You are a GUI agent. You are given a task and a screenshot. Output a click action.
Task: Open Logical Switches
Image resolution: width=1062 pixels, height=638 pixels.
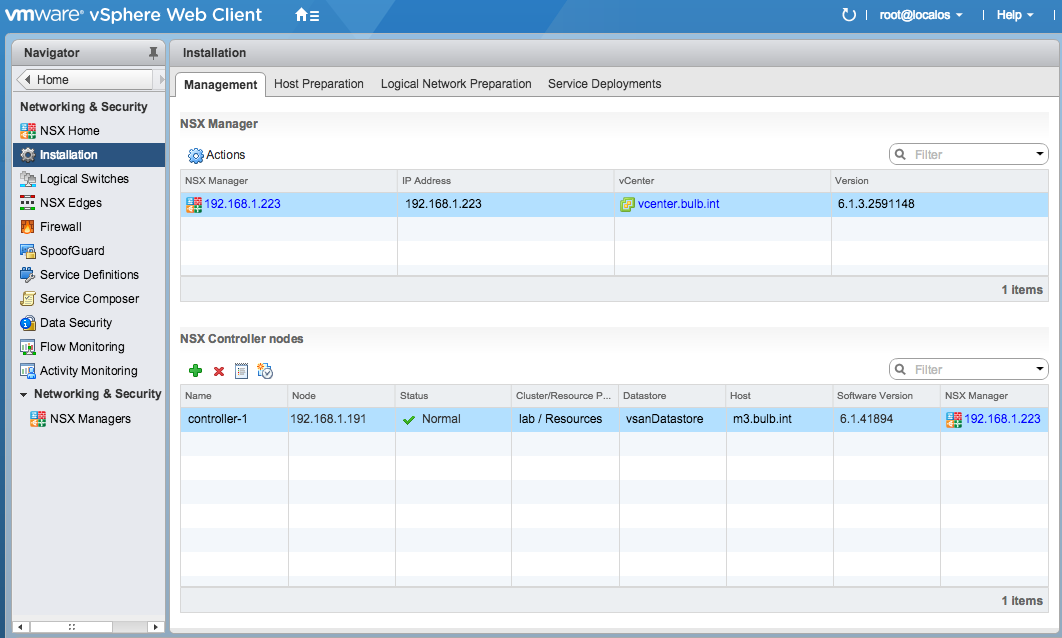[x=84, y=179]
